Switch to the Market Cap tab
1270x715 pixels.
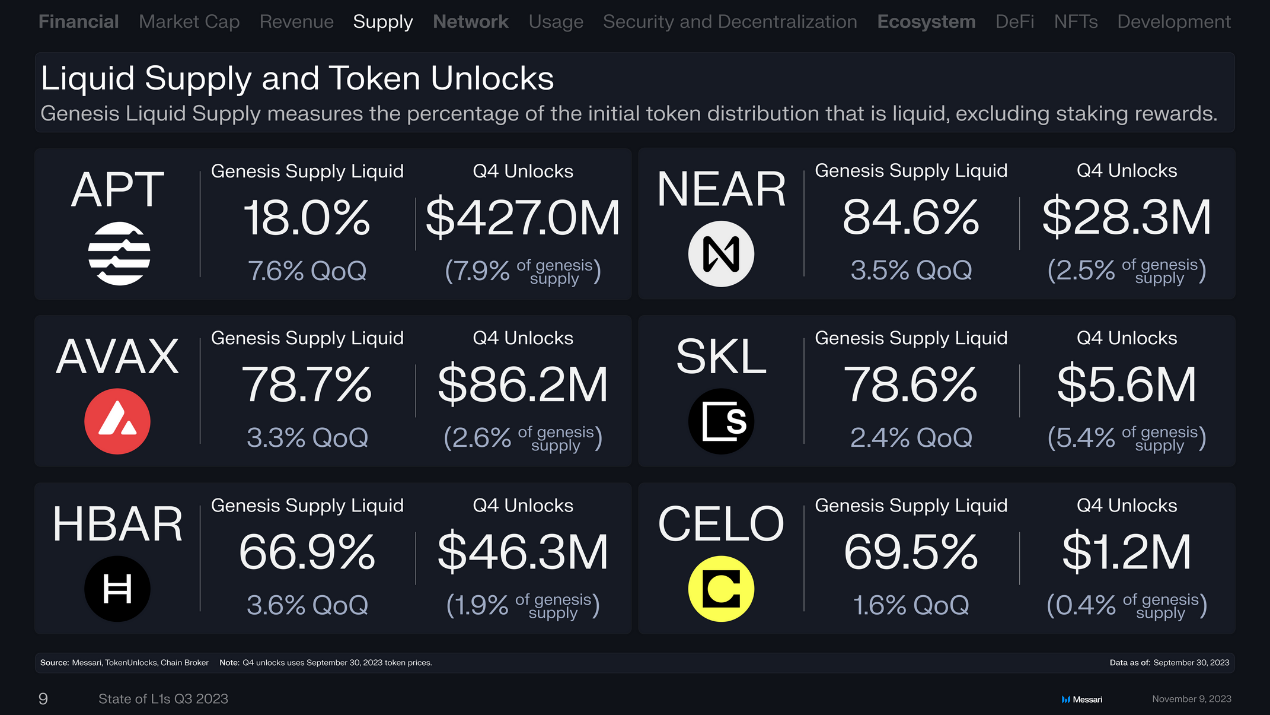click(189, 22)
